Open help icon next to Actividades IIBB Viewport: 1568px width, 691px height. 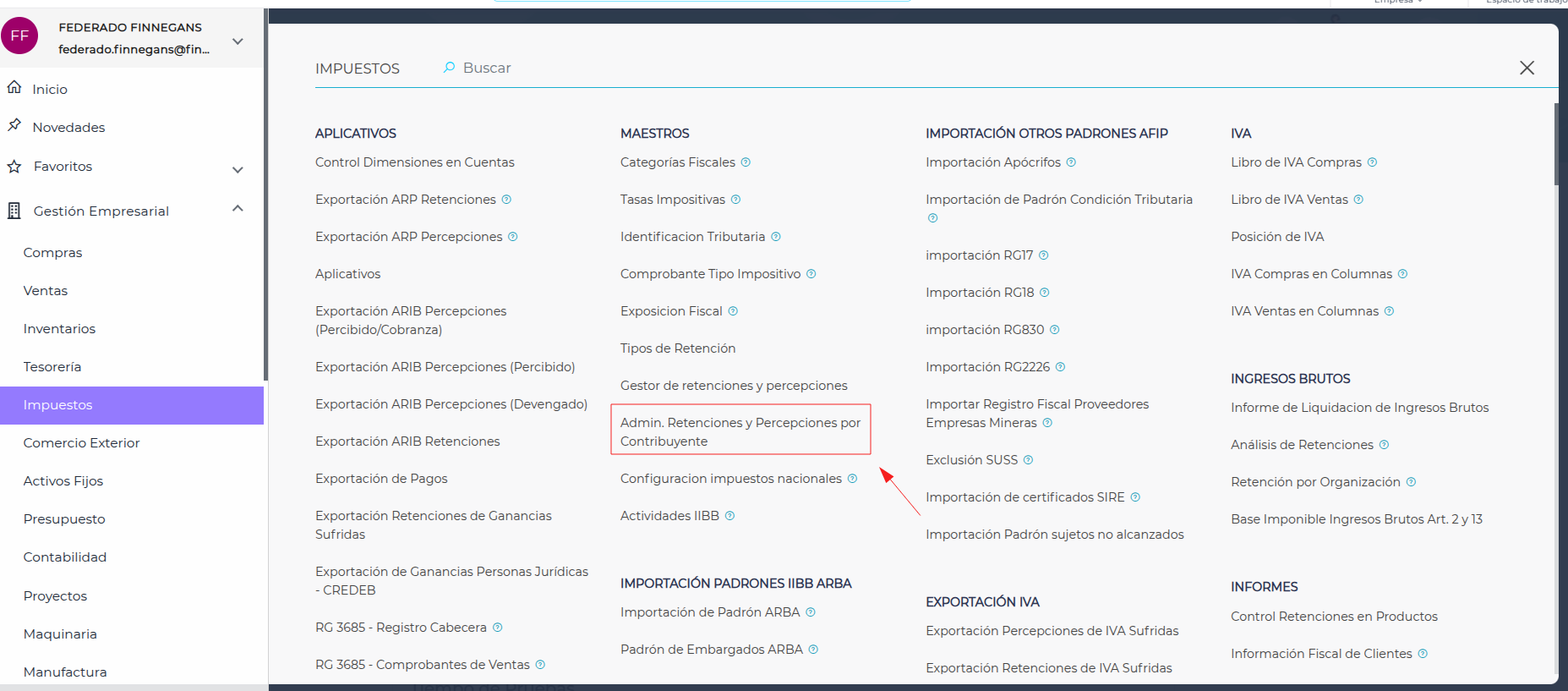[x=729, y=516]
